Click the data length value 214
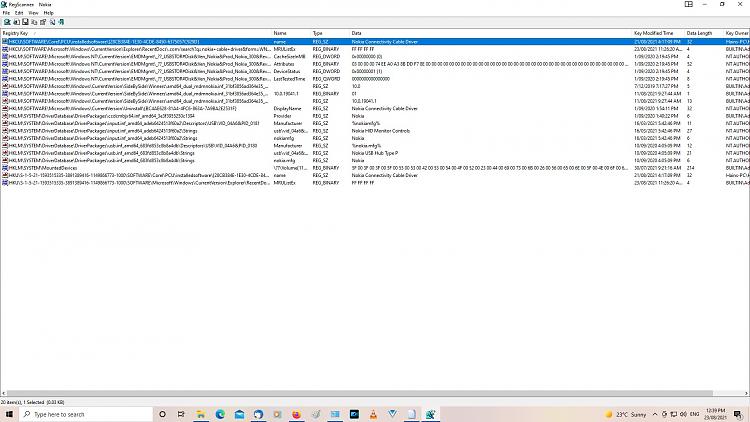 (x=691, y=168)
